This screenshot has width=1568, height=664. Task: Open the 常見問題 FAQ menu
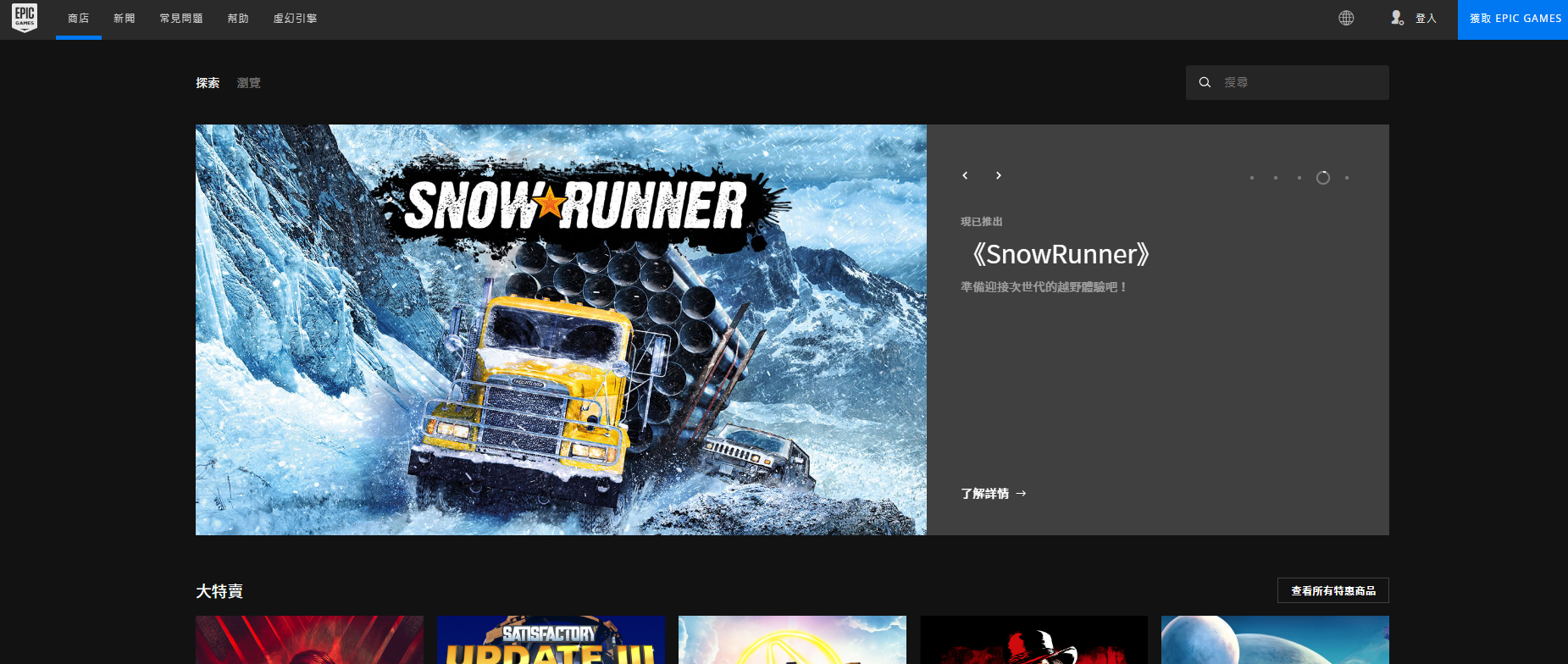(x=181, y=19)
